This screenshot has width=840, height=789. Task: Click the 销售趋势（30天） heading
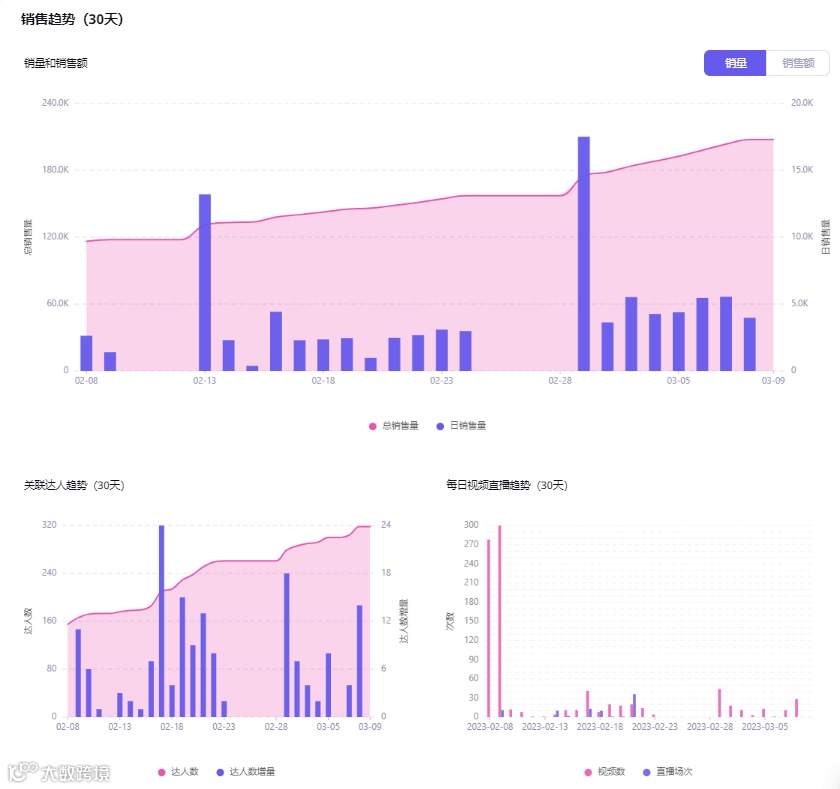pyautogui.click(x=72, y=19)
